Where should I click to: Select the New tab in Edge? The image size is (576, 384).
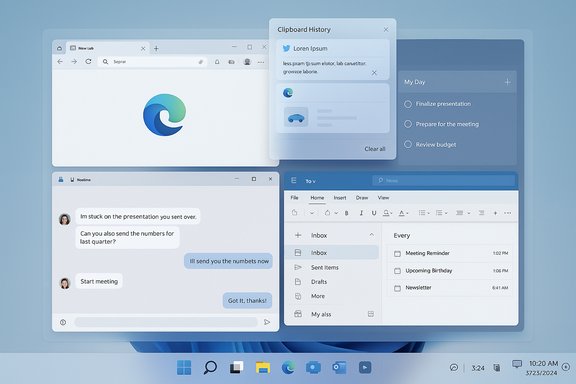[x=107, y=48]
